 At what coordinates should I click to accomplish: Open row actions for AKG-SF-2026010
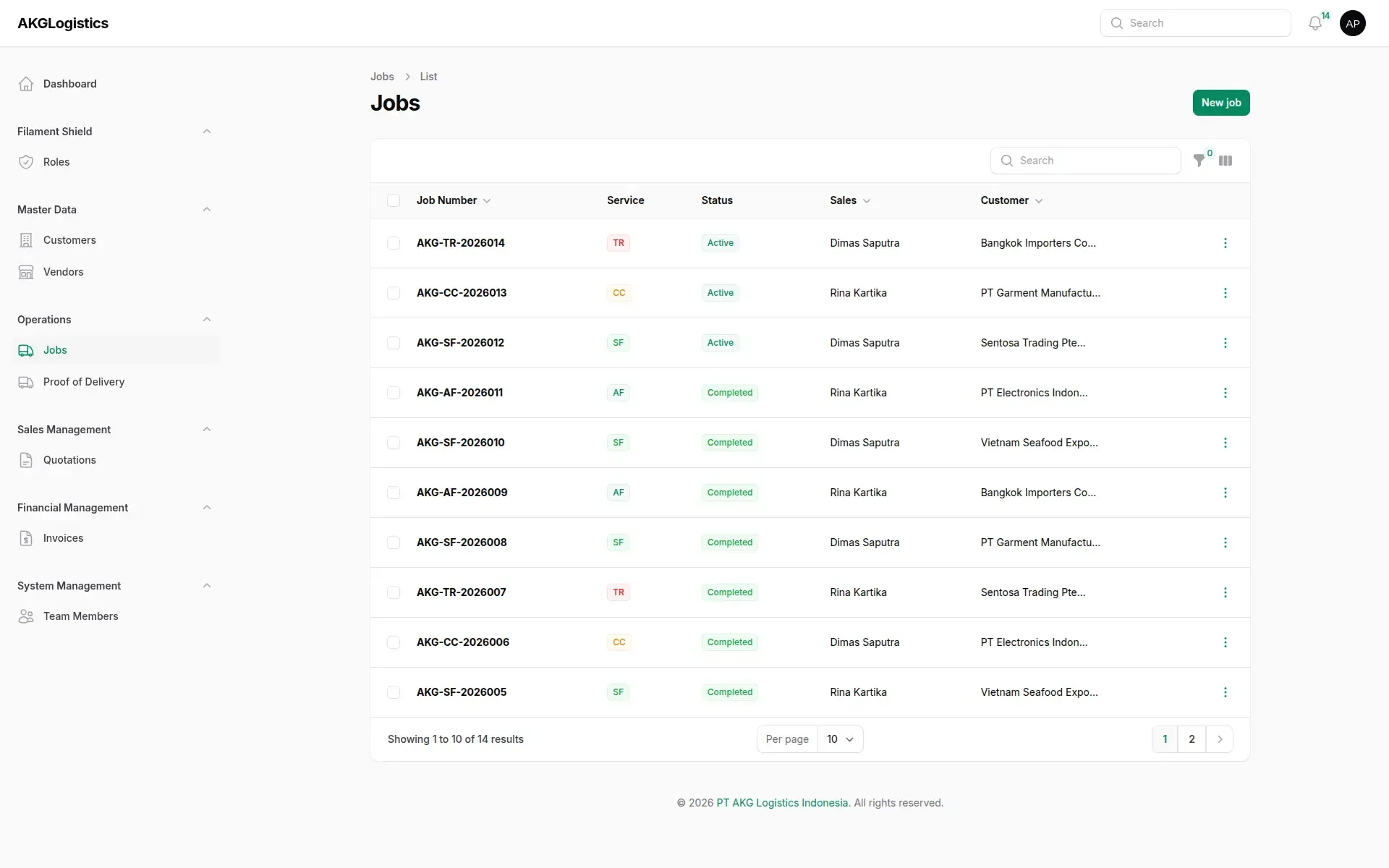tap(1225, 443)
